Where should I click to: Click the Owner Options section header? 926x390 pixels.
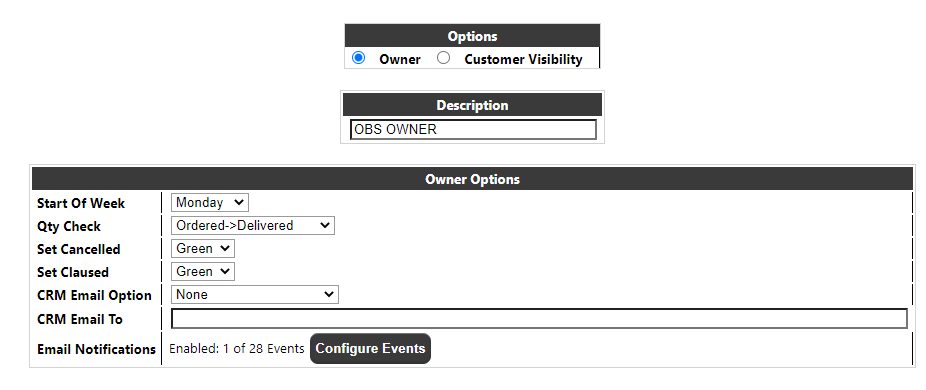tap(472, 179)
